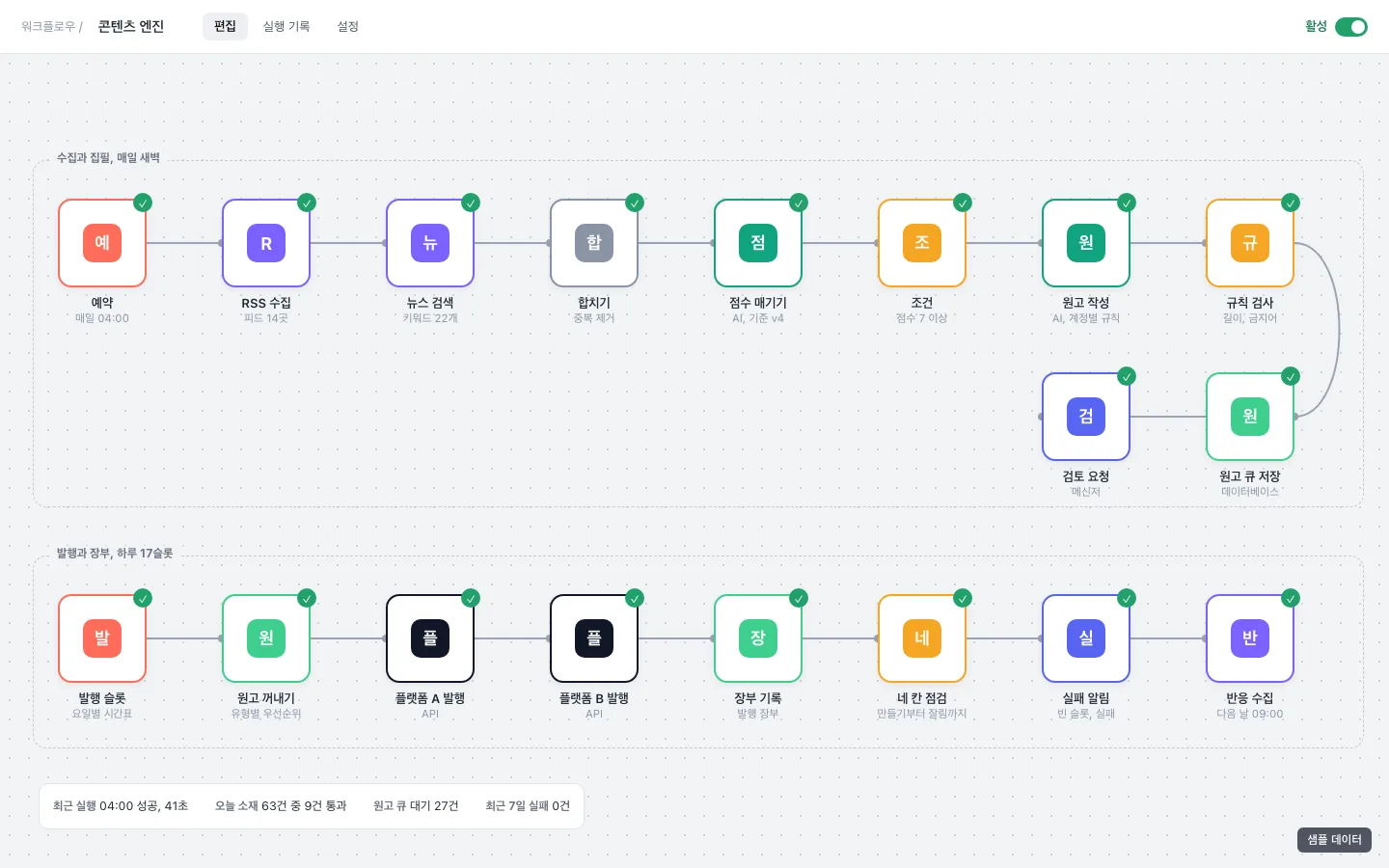
Task: Click the 다음 날 09:00 subtitle text
Action: 1250,714
